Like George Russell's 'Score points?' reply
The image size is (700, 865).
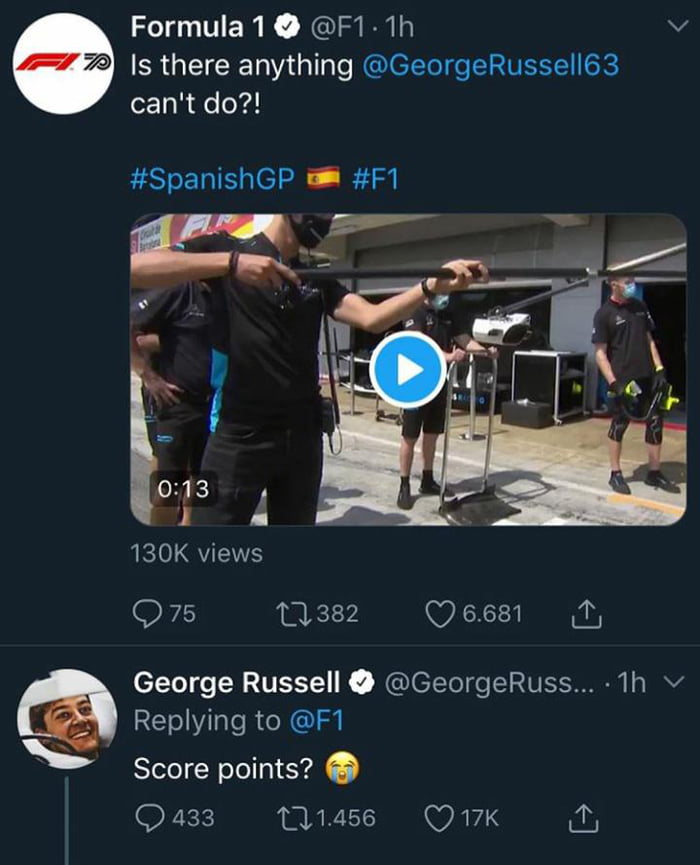point(441,817)
